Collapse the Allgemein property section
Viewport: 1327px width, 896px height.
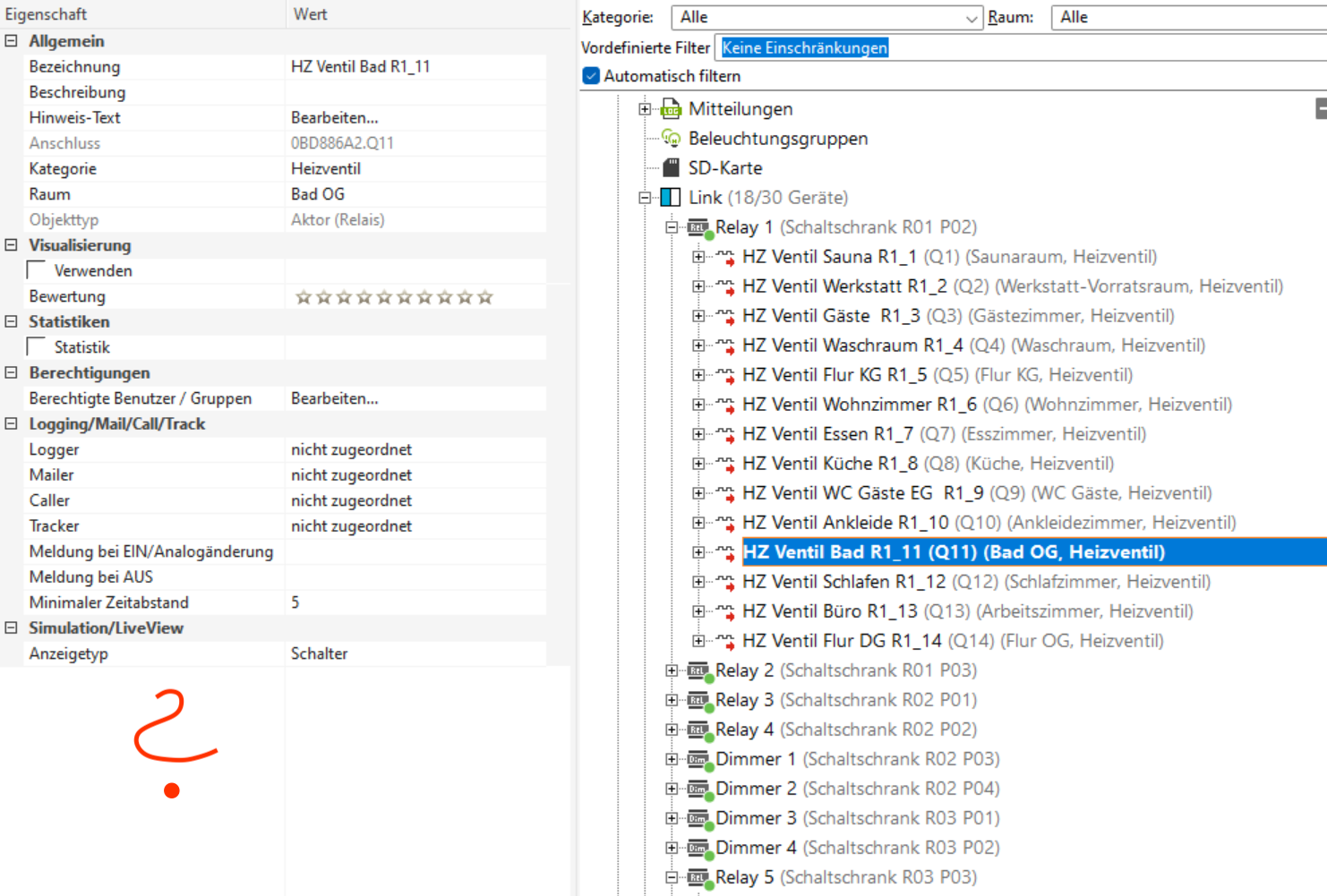pos(11,41)
